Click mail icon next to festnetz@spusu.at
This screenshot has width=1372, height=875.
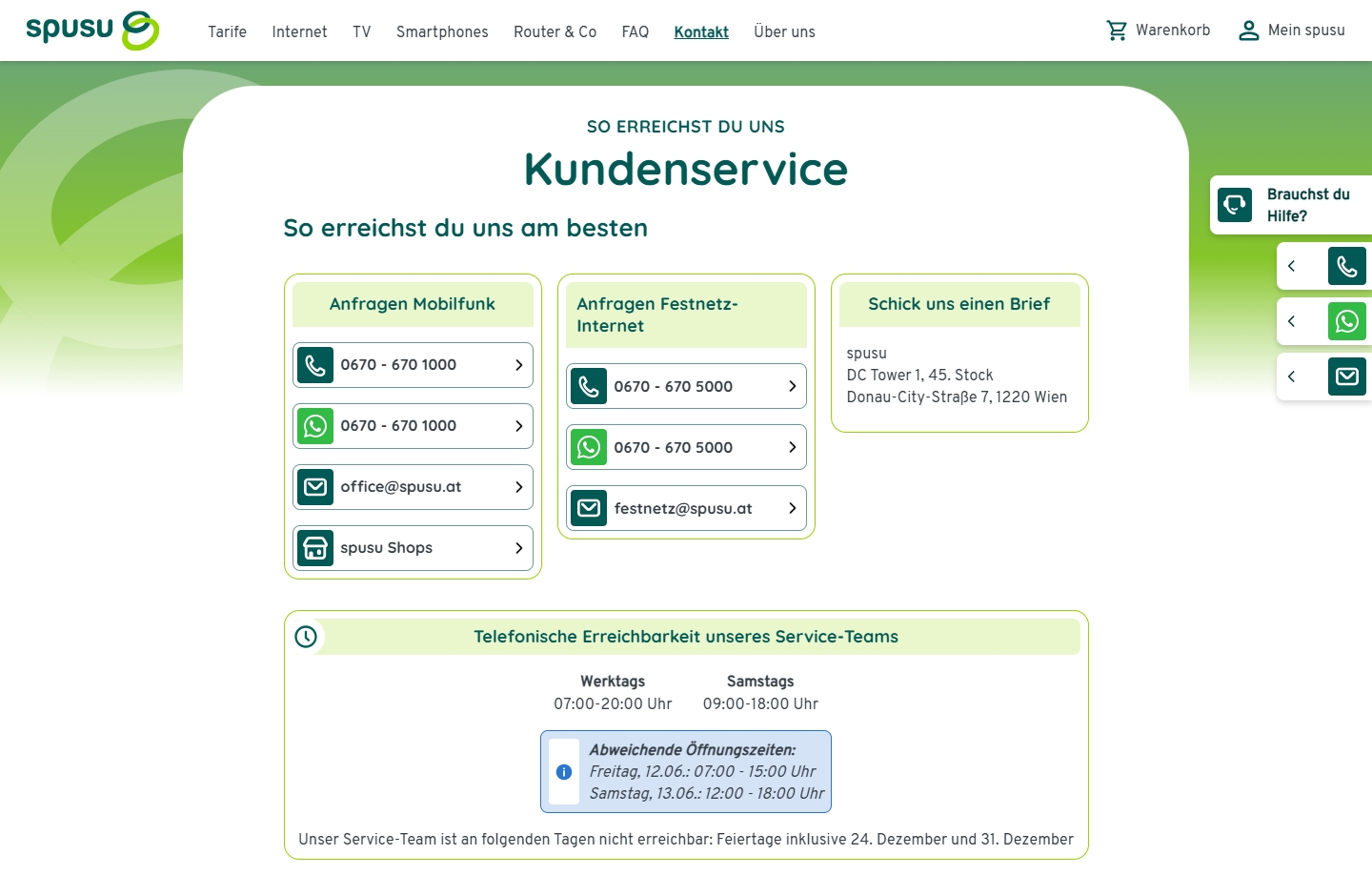[x=589, y=508]
